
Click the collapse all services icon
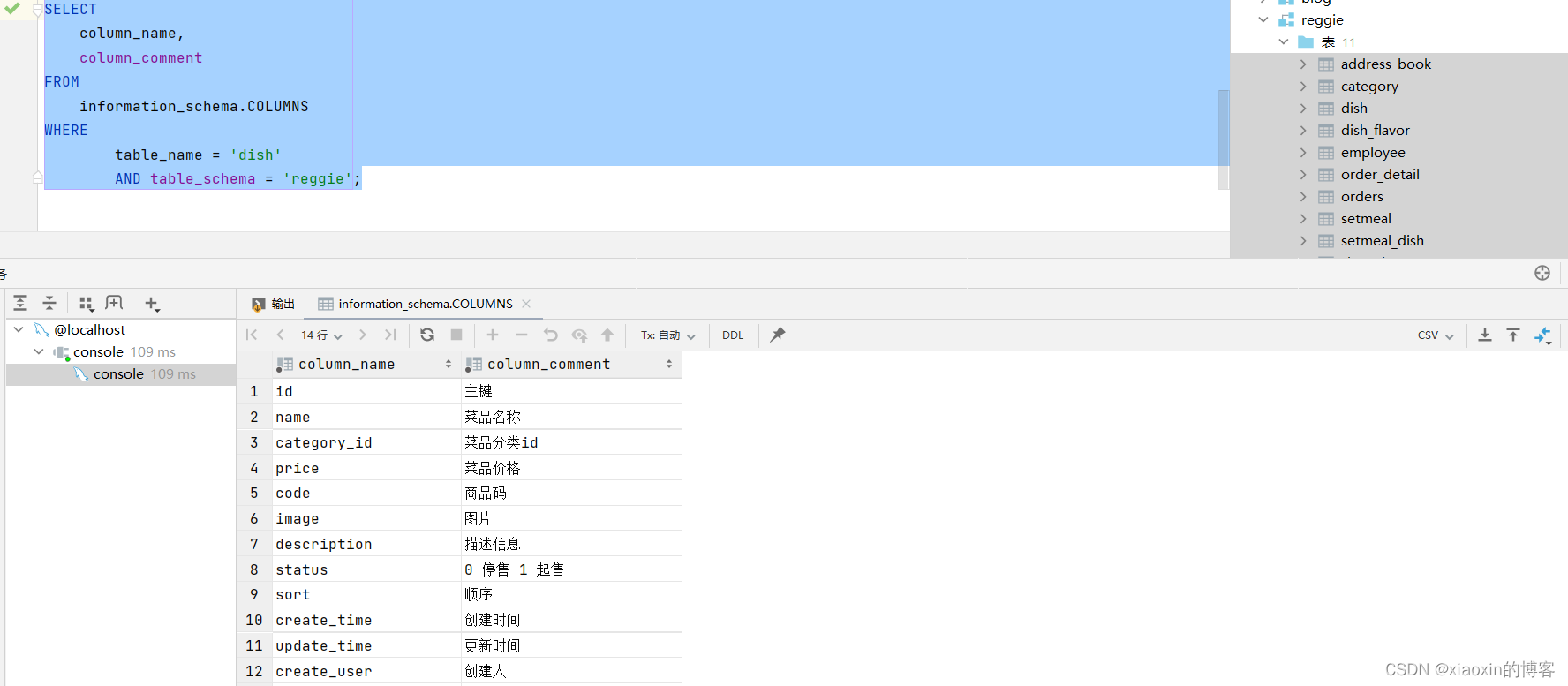pos(49,304)
